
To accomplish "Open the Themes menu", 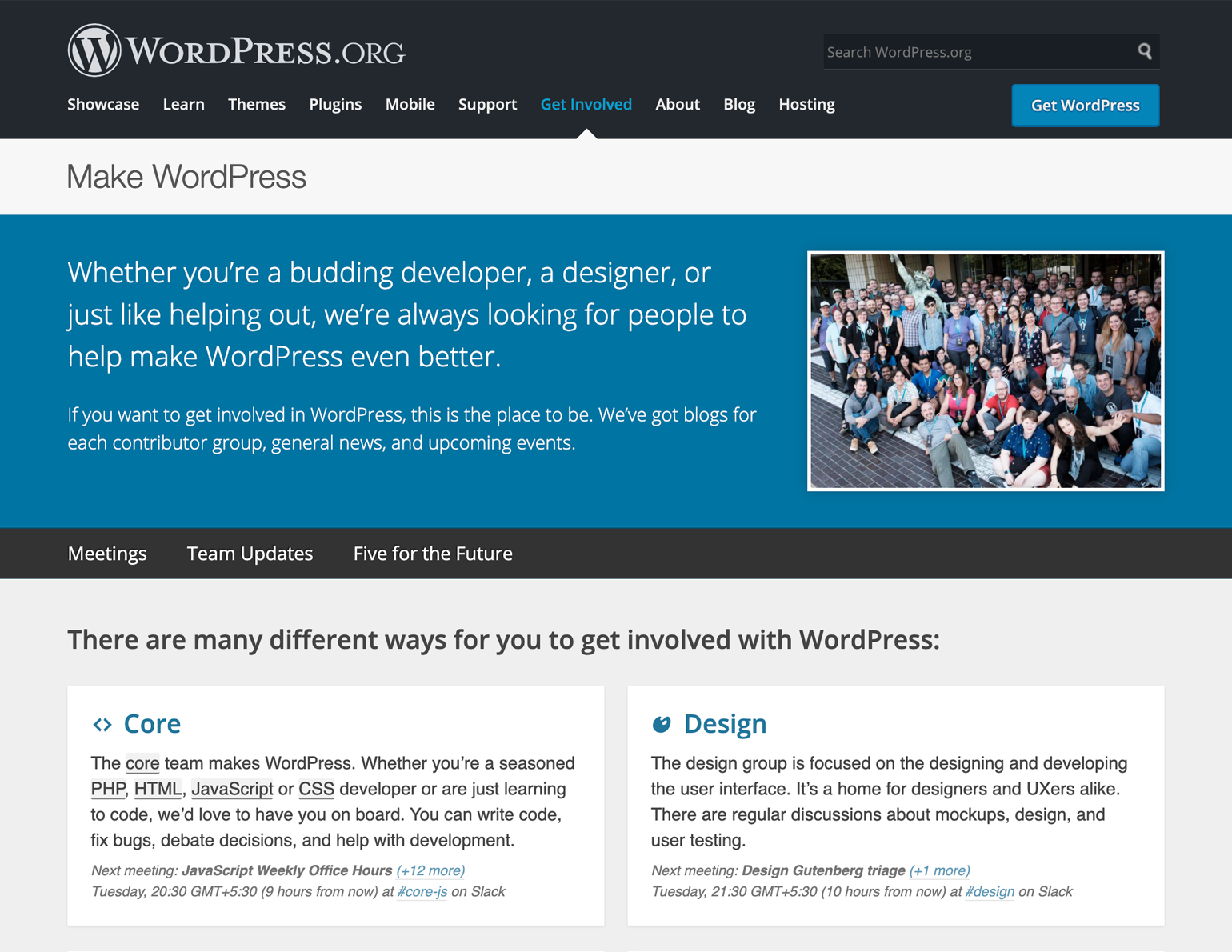I will 256,104.
